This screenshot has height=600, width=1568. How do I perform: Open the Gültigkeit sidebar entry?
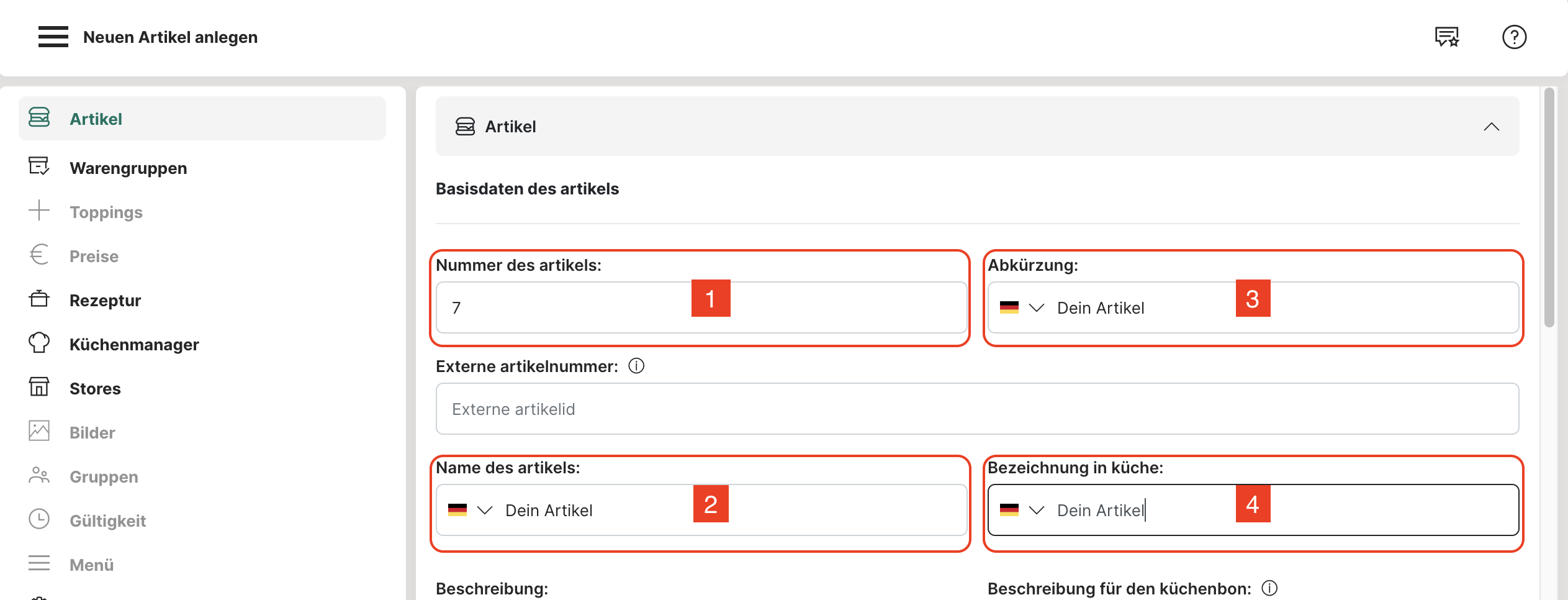(x=107, y=520)
